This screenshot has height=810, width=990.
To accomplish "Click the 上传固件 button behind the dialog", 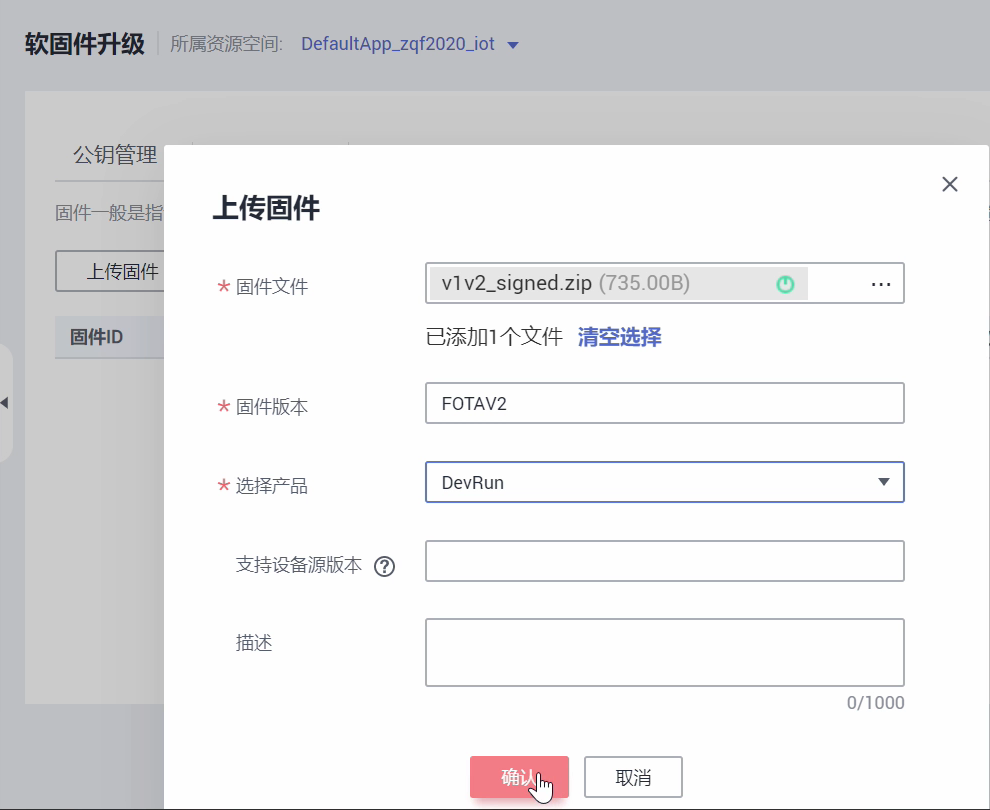I will coord(110,271).
